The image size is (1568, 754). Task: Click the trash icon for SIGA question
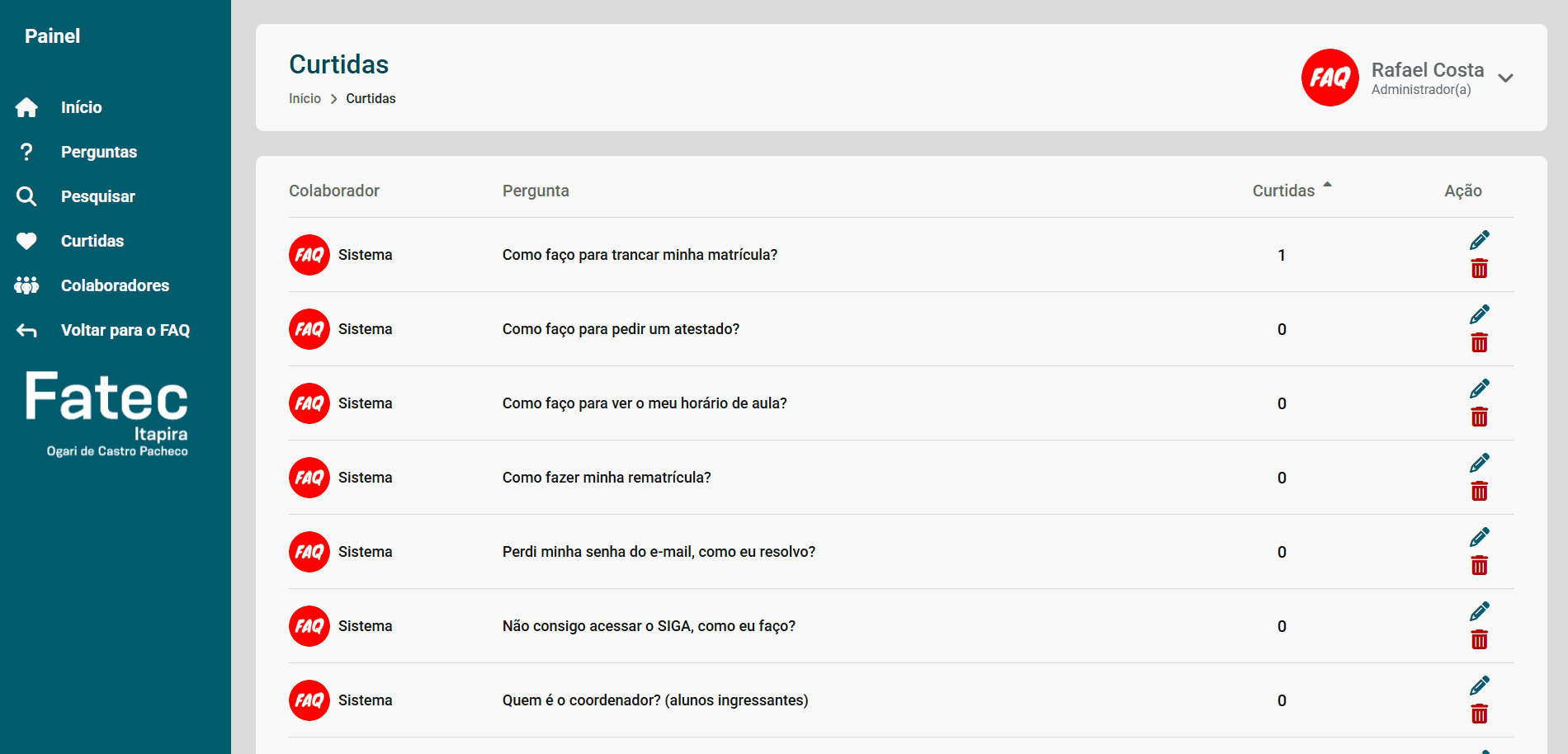1480,639
